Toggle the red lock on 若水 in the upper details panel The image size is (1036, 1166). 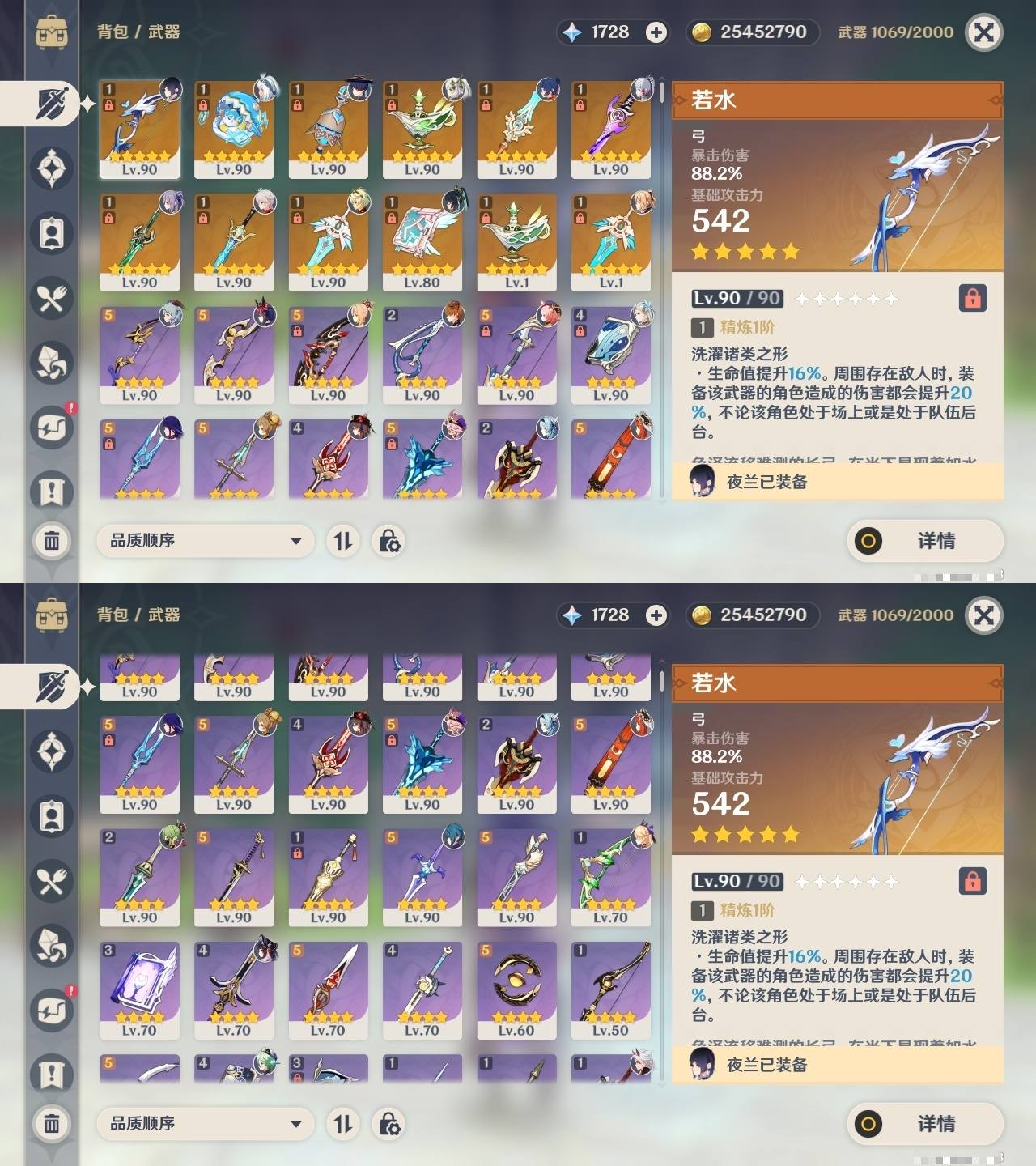[x=973, y=298]
